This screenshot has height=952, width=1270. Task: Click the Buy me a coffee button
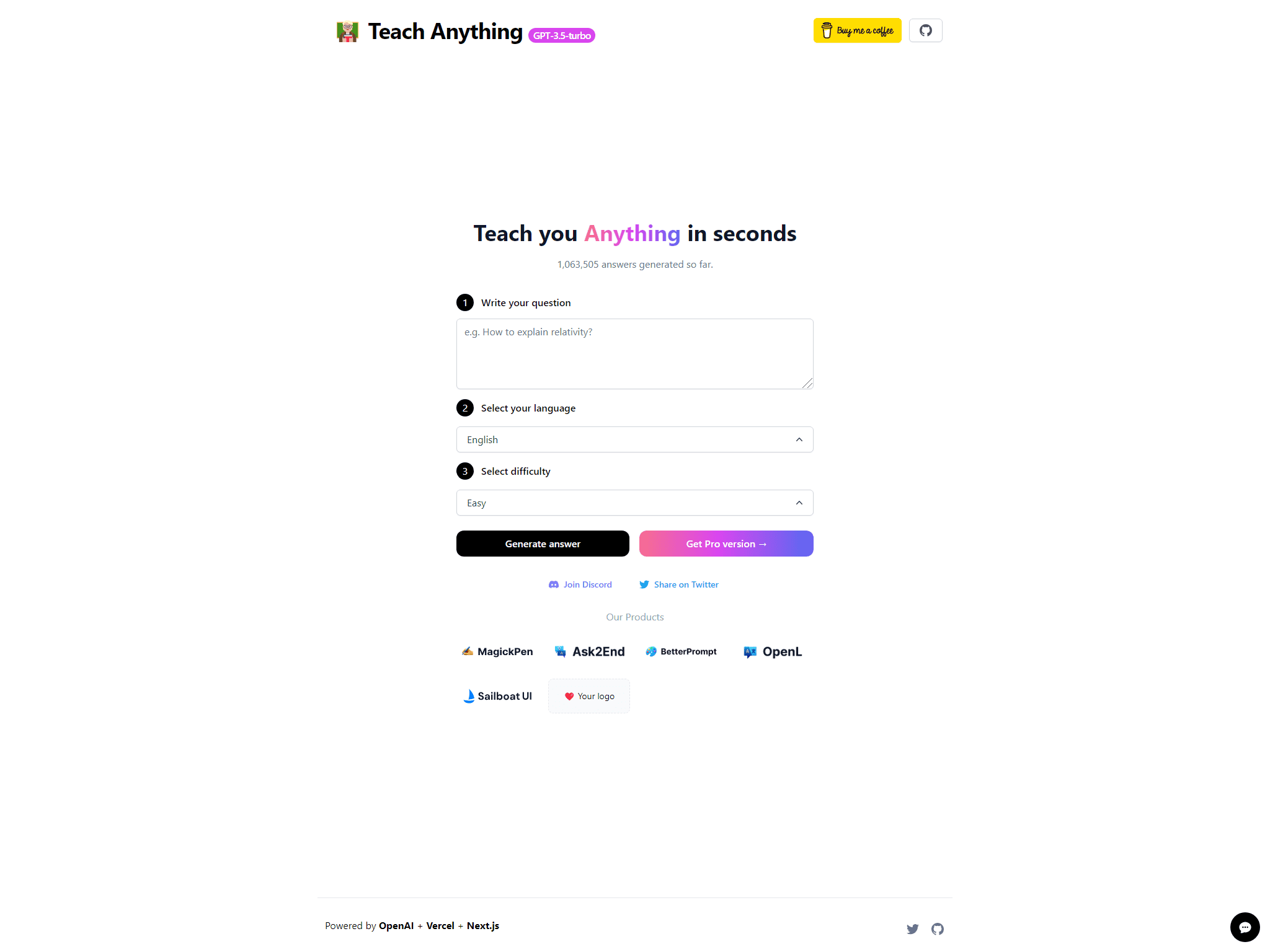858,30
